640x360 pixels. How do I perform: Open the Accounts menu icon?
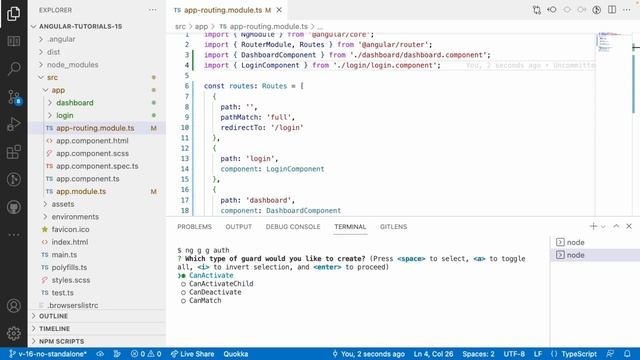point(13,306)
